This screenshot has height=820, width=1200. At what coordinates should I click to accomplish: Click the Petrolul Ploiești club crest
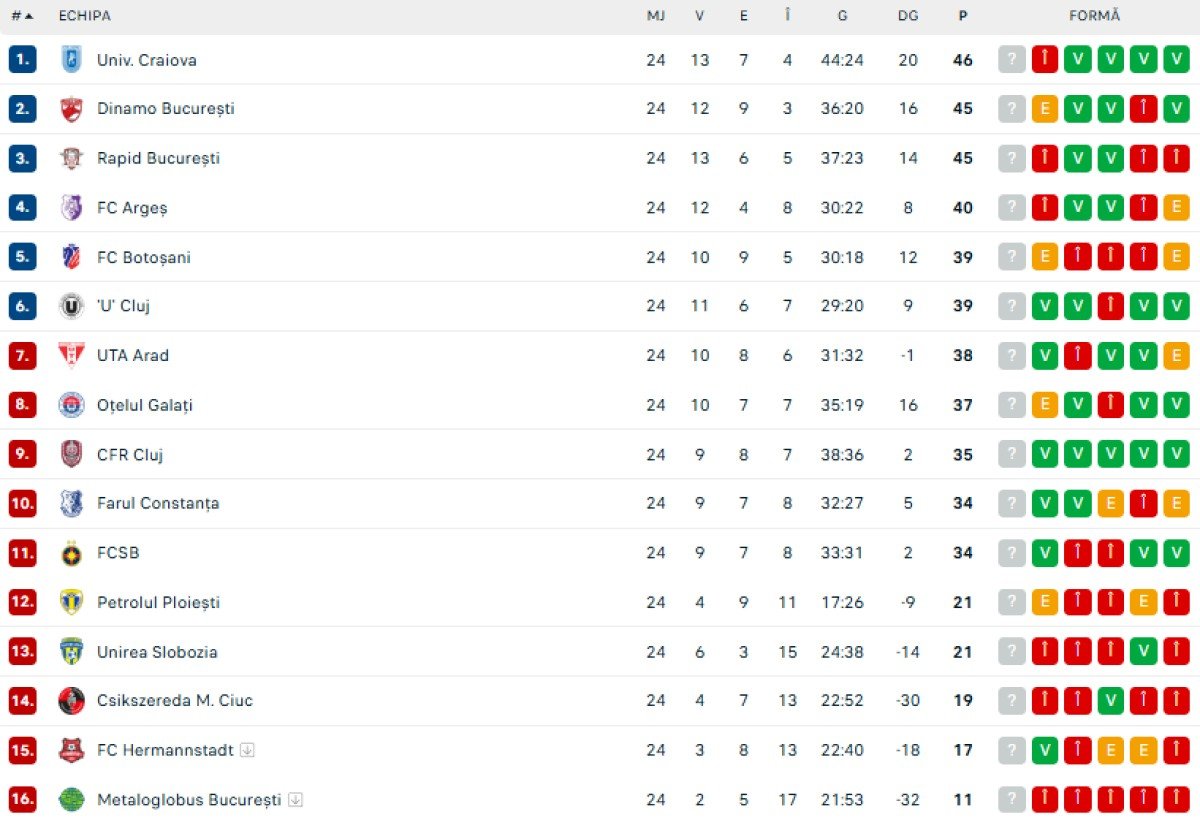coord(70,602)
